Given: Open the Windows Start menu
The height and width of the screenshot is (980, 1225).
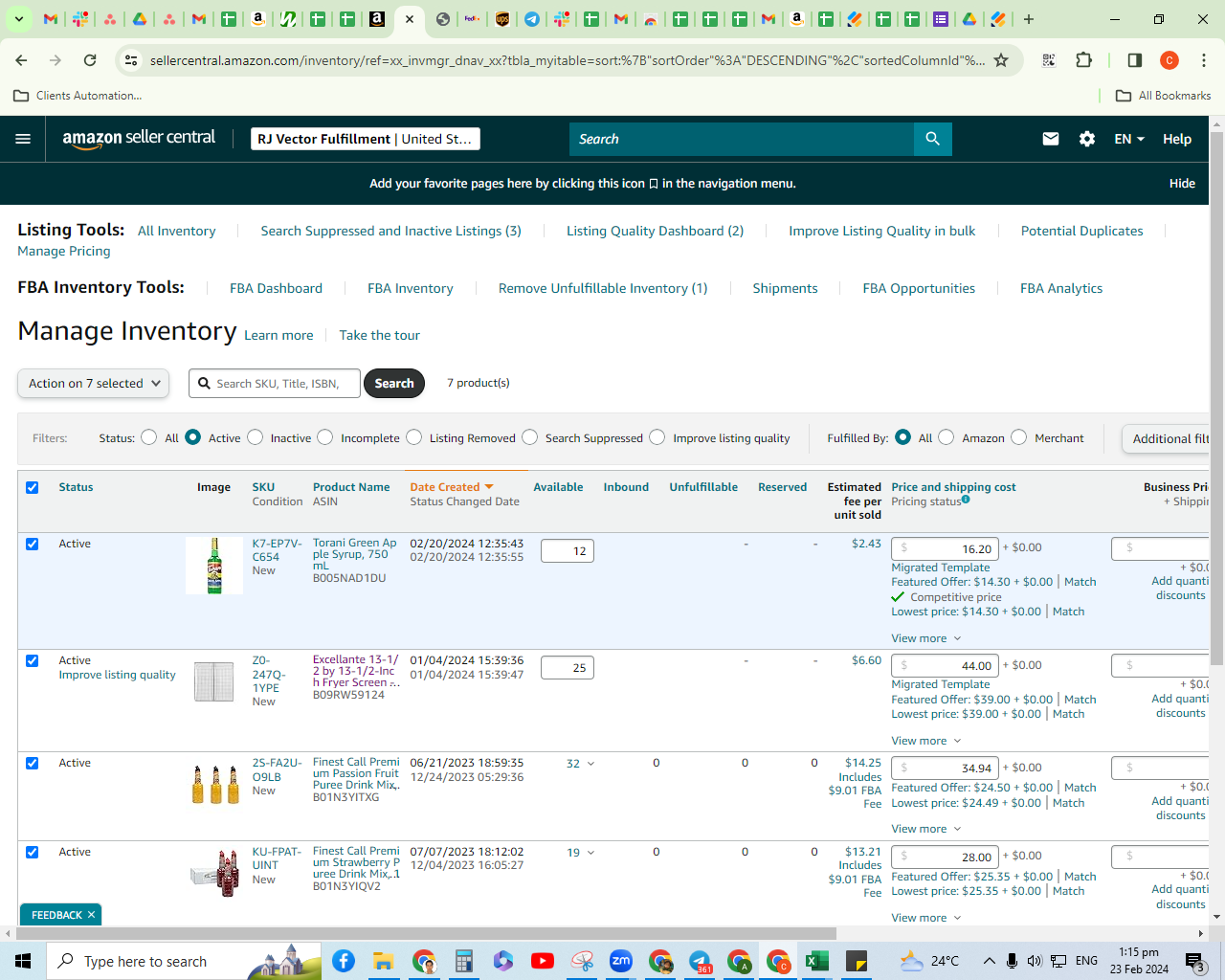Looking at the screenshot, I should [x=23, y=961].
